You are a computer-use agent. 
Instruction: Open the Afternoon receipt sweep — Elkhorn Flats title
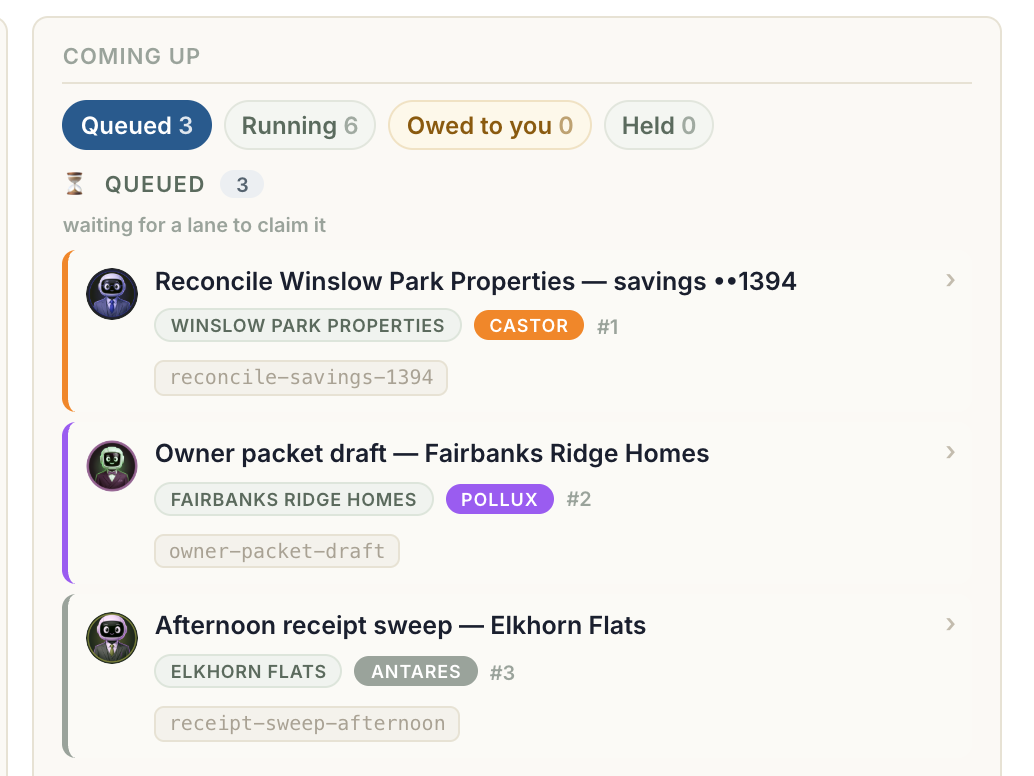[400, 625]
